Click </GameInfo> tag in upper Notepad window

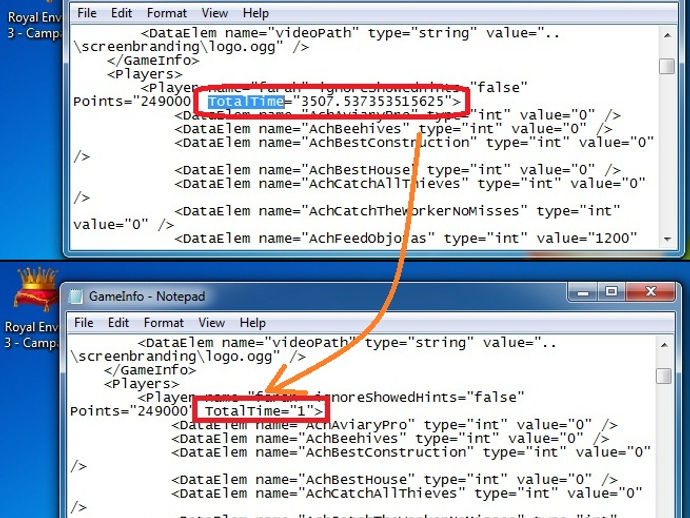pos(153,60)
